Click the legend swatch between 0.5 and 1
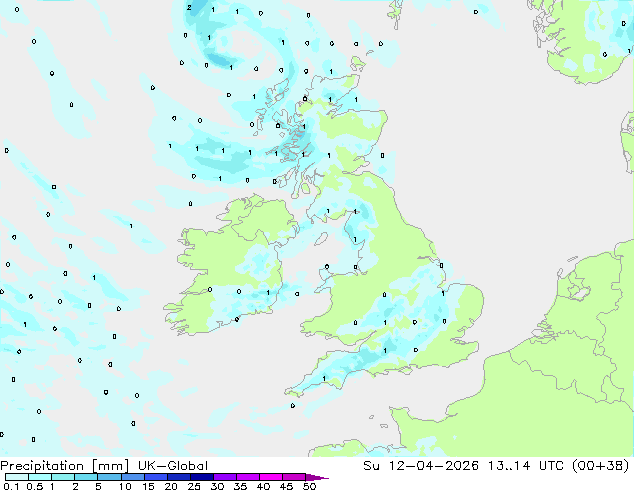This screenshot has height=490, width=634. pyautogui.click(x=40, y=477)
